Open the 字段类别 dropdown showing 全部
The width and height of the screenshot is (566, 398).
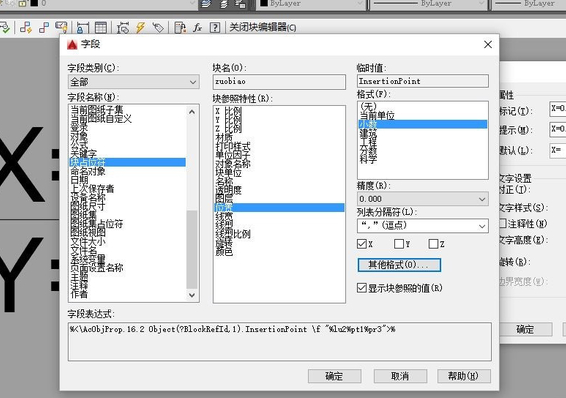pyautogui.click(x=134, y=82)
